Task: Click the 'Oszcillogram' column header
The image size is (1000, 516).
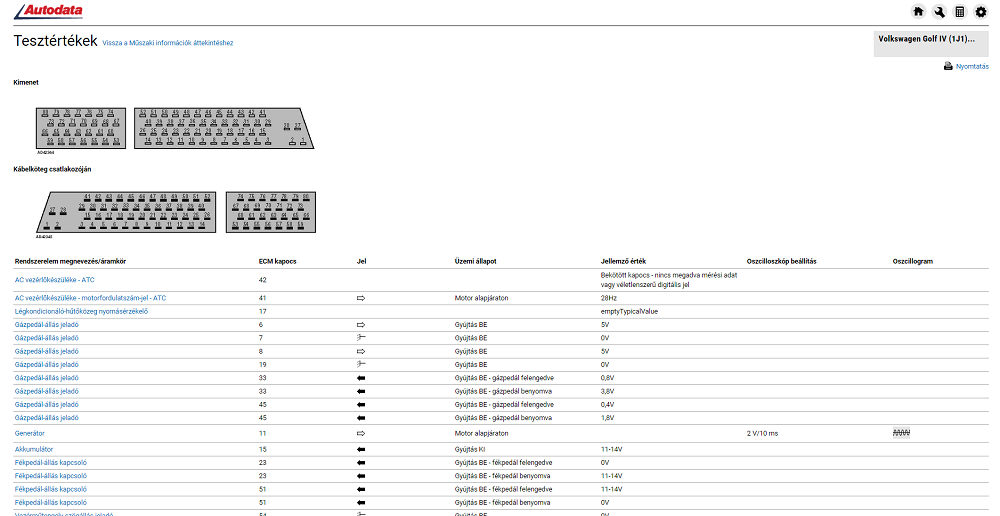Action: click(x=913, y=262)
